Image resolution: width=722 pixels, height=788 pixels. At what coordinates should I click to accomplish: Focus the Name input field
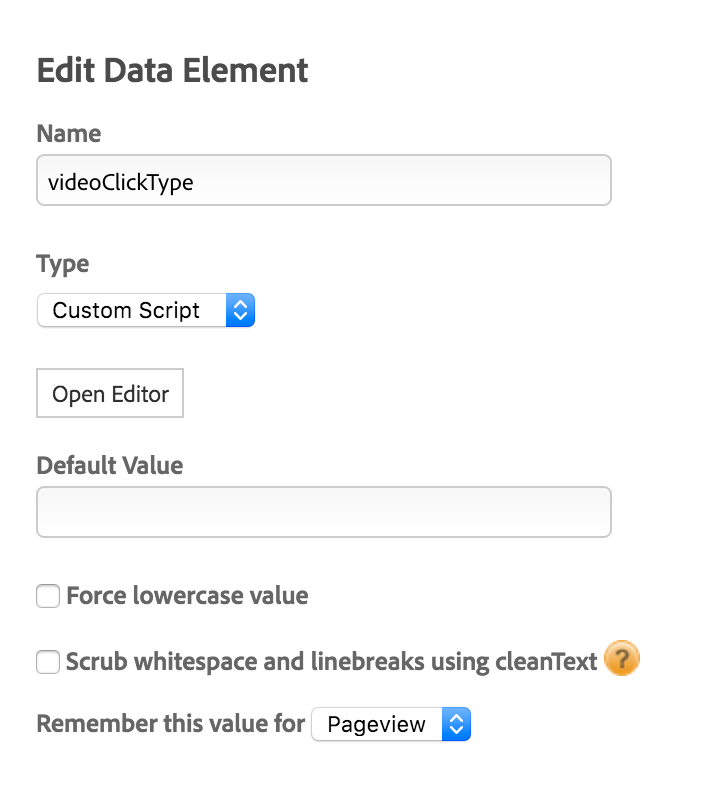coord(324,180)
